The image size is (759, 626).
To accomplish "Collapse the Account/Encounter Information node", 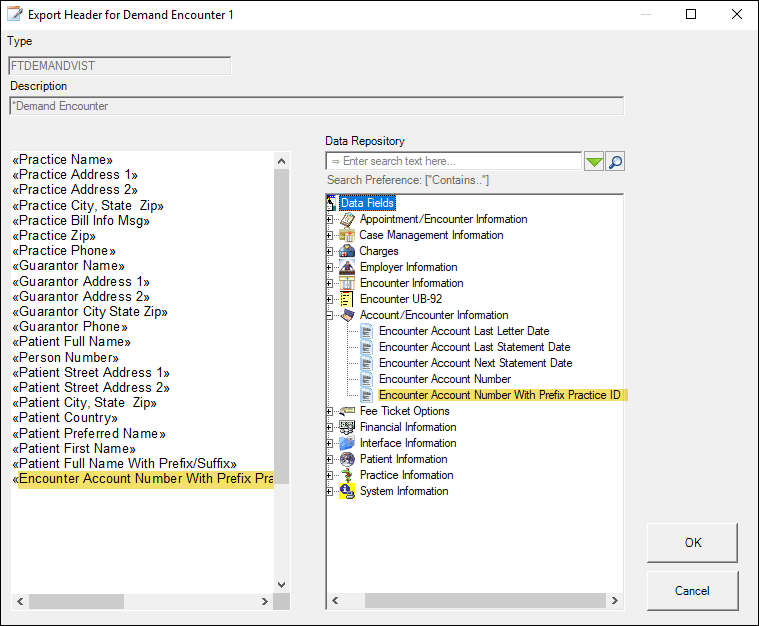I will click(331, 315).
